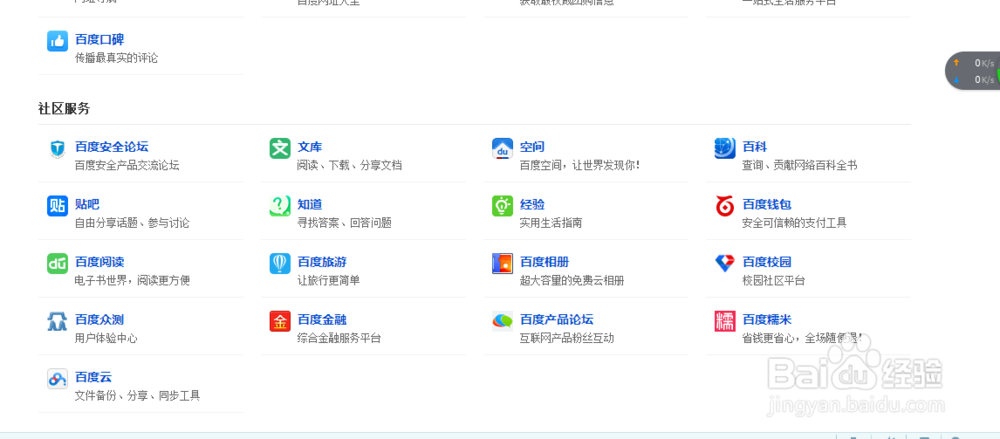Viewport: 1000px width, 439px height.
Task: Click the 百度安全论坛 shield icon
Action: point(57,149)
